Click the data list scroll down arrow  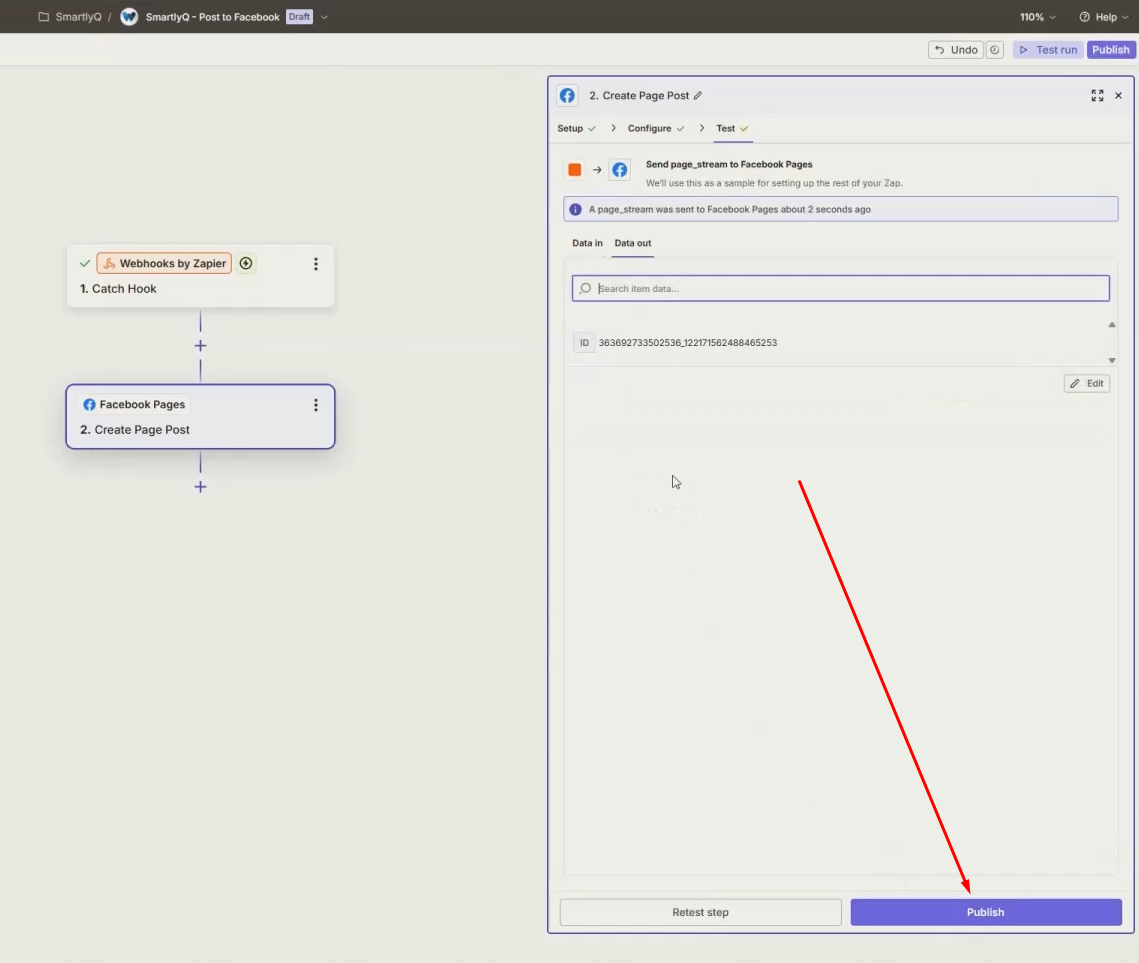[1111, 360]
